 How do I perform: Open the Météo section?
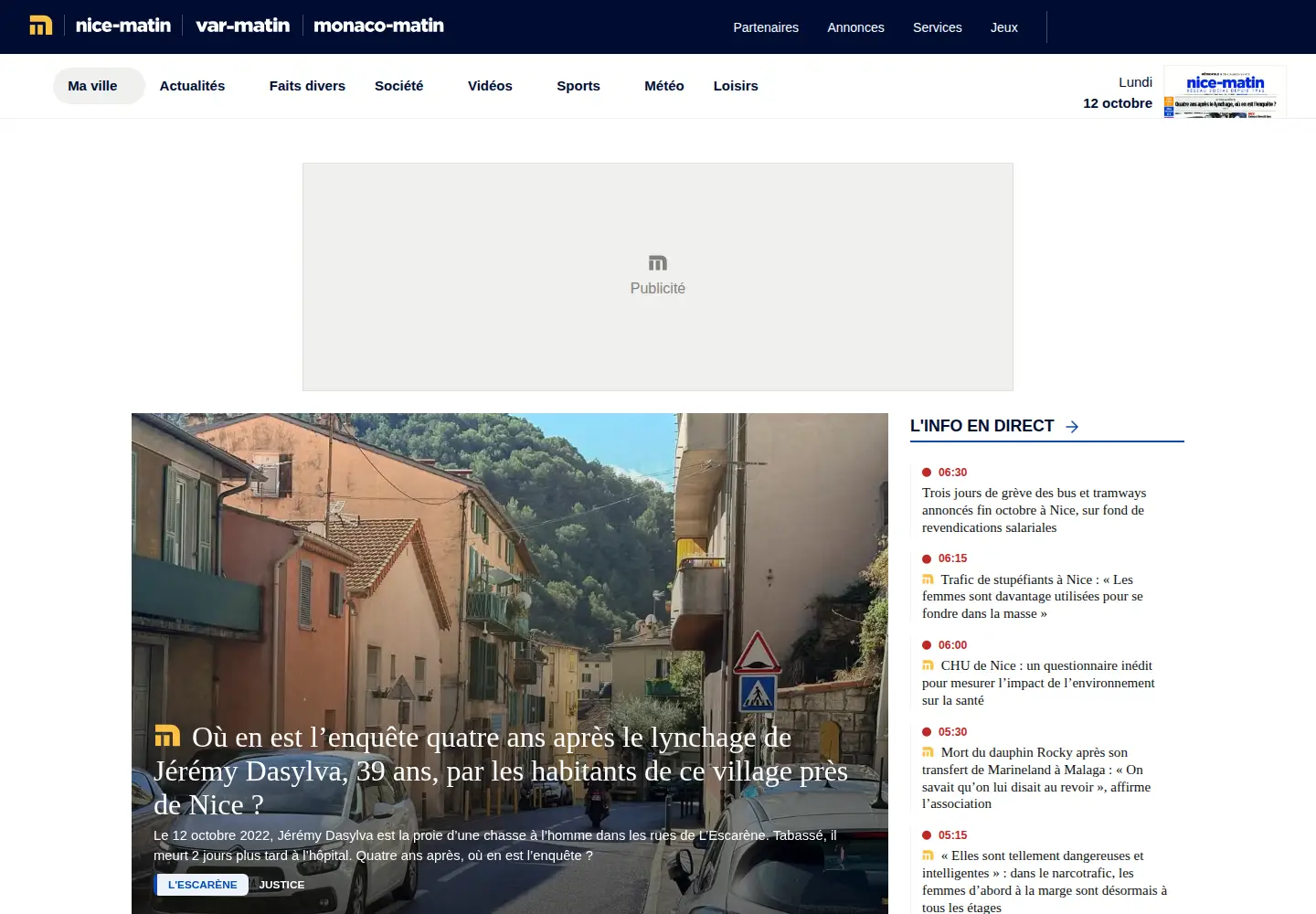point(664,86)
